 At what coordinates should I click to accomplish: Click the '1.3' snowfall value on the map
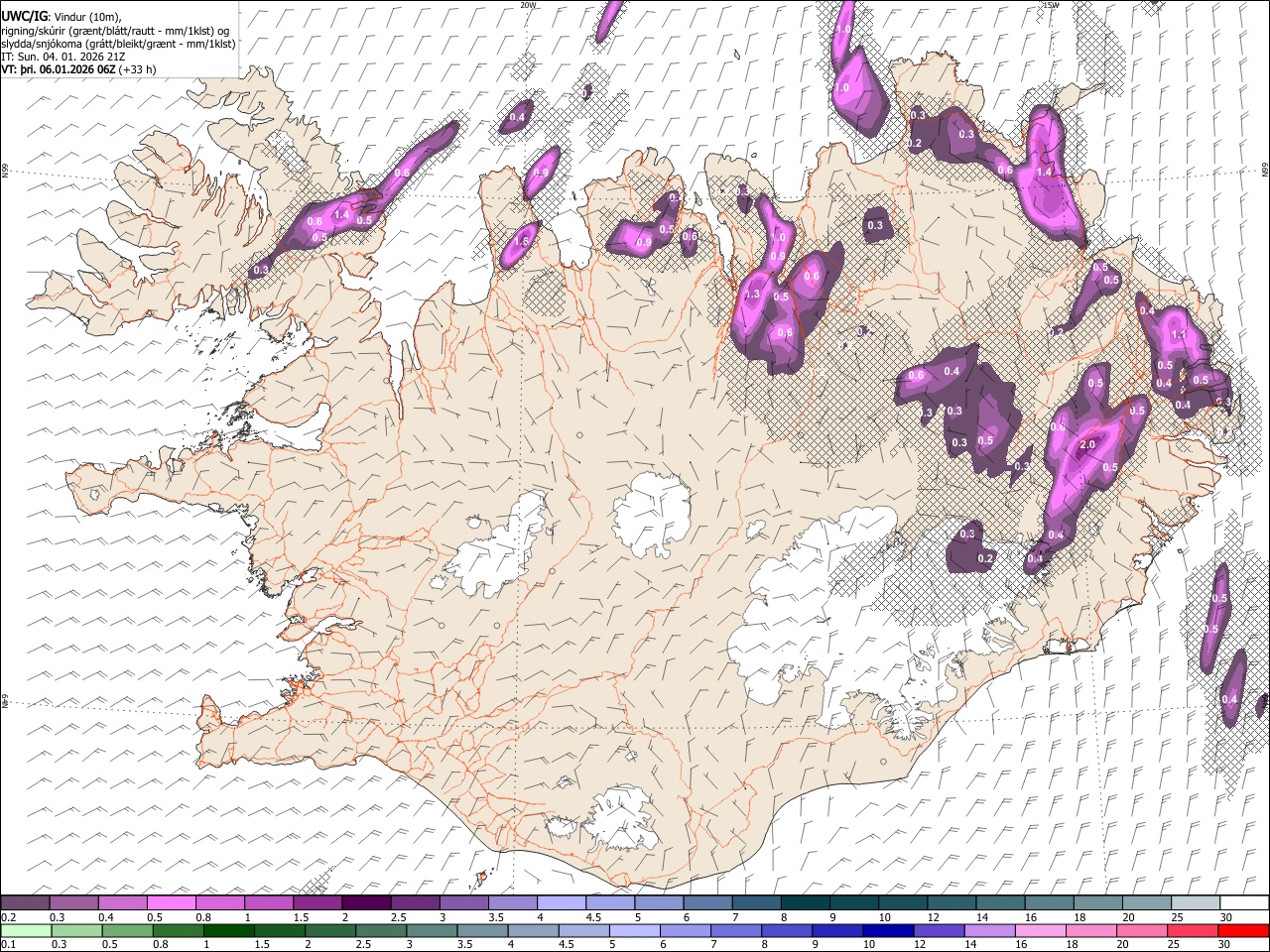751,295
